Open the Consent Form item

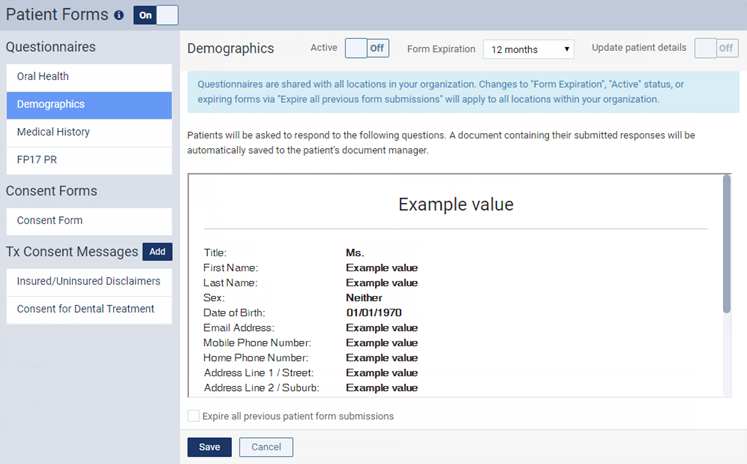point(89,221)
